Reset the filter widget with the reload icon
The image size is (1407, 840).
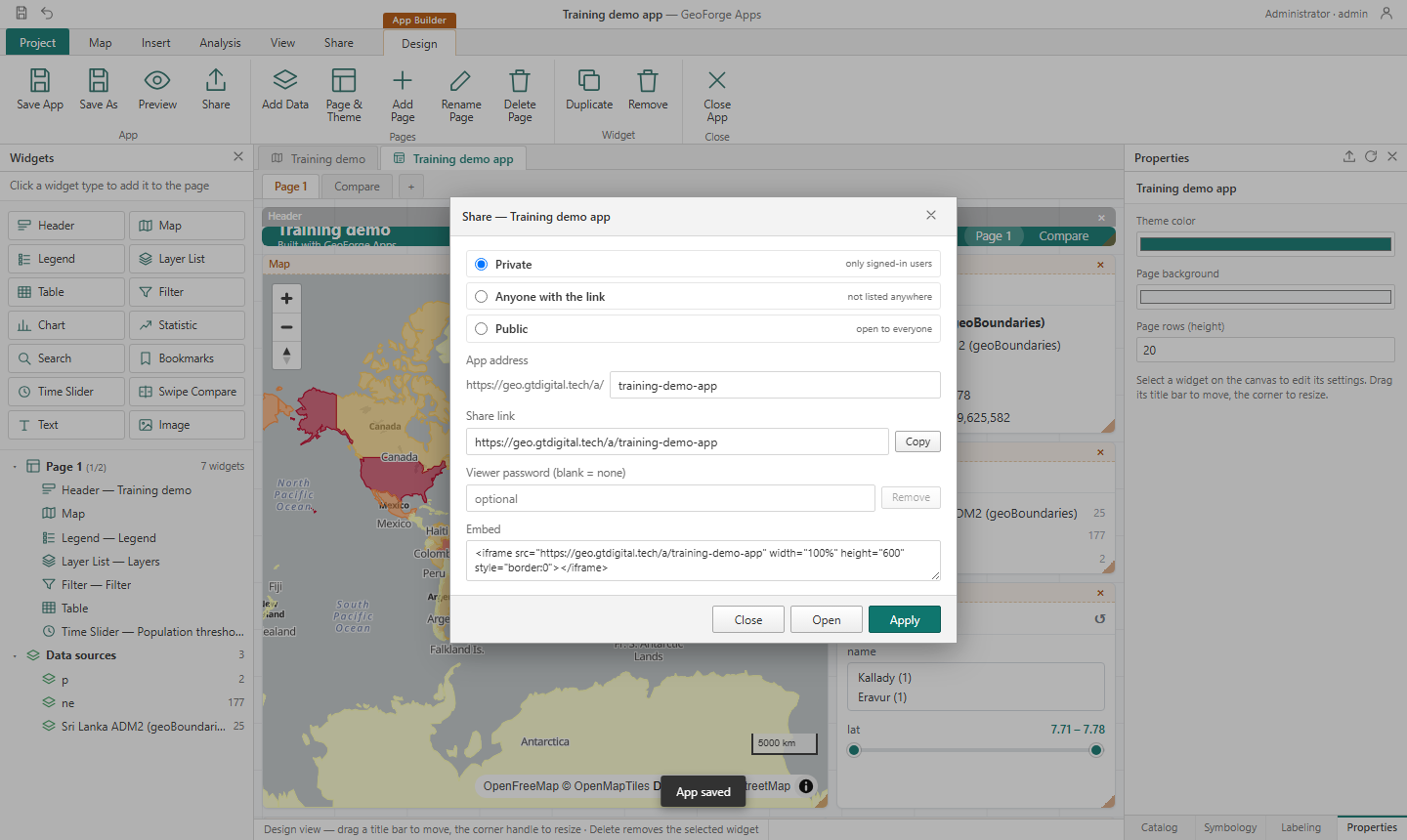pyautogui.click(x=1100, y=618)
